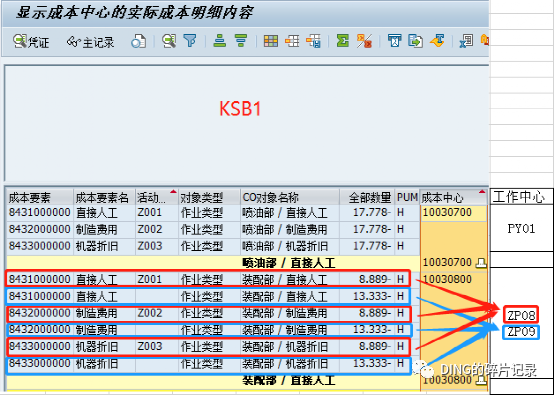Click the mail recipient icon
The image size is (554, 395).
(394, 41)
